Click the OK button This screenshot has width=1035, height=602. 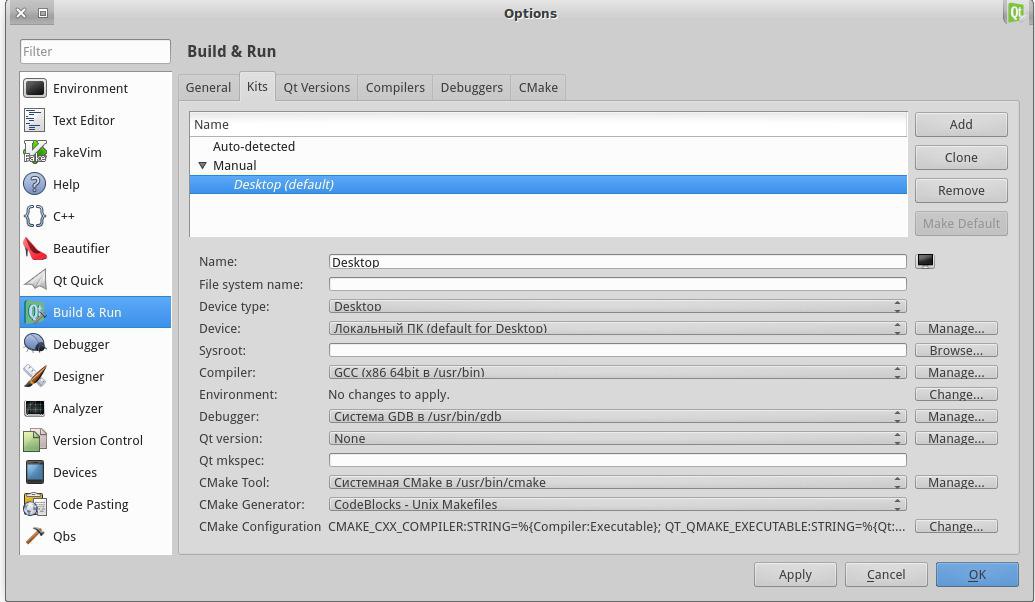[977, 574]
